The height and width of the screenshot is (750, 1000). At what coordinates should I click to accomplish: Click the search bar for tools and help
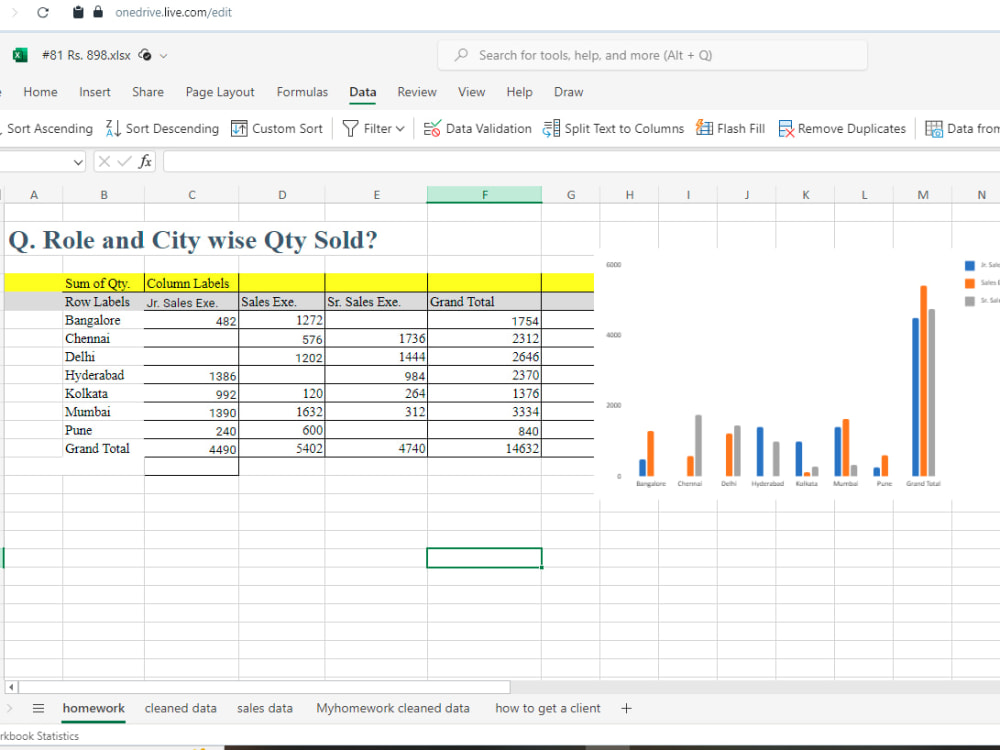click(652, 56)
